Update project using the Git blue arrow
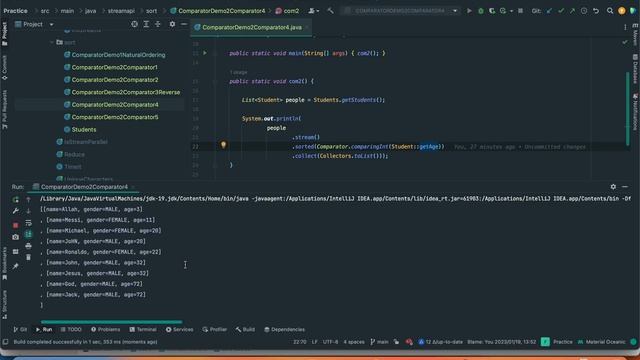640x360 pixels. 549,11
